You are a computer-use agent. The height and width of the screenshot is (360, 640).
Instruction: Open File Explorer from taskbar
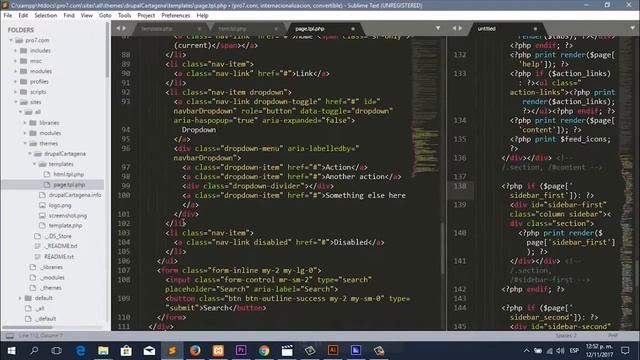pos(103,351)
